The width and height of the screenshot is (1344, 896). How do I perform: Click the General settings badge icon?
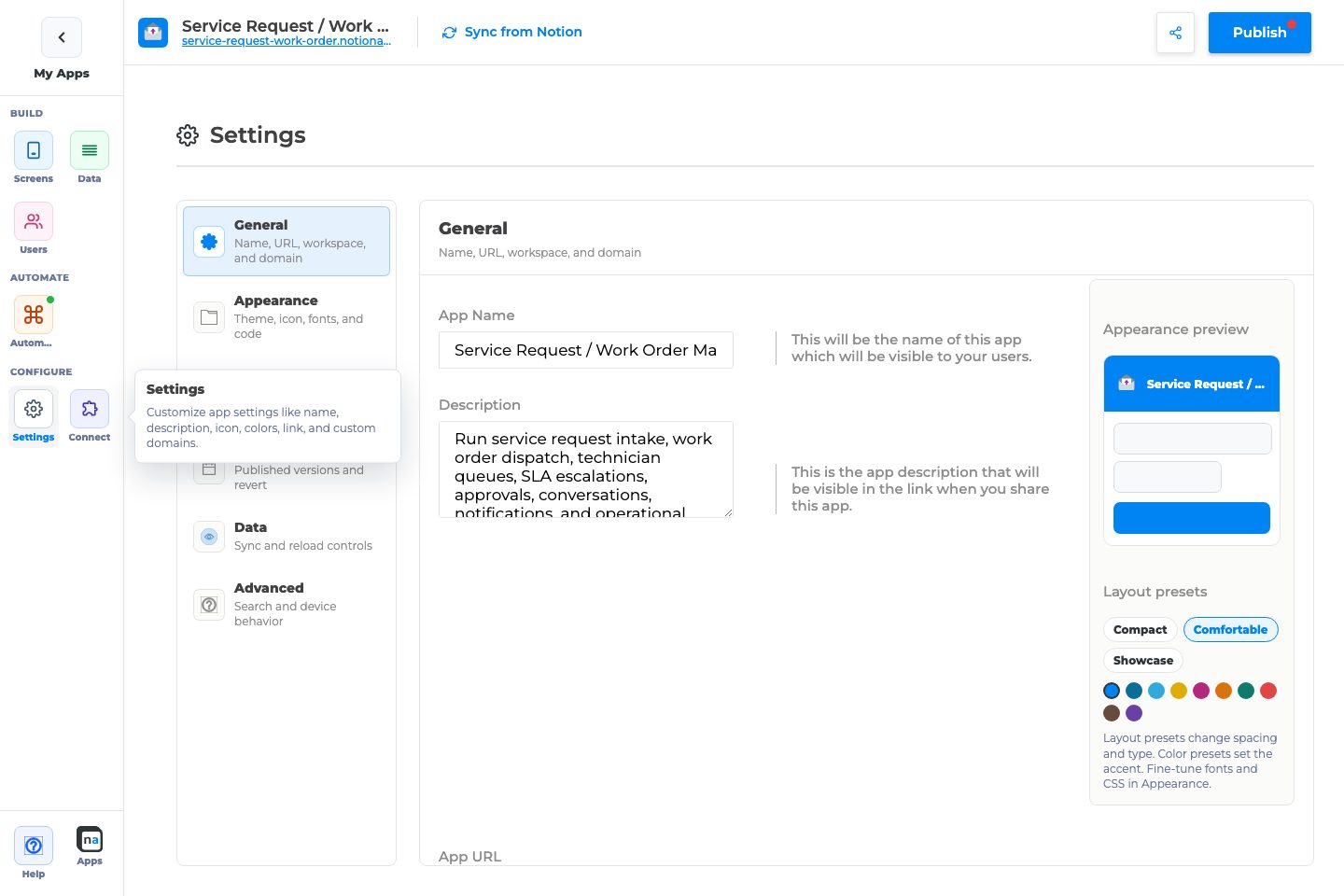[x=209, y=242]
